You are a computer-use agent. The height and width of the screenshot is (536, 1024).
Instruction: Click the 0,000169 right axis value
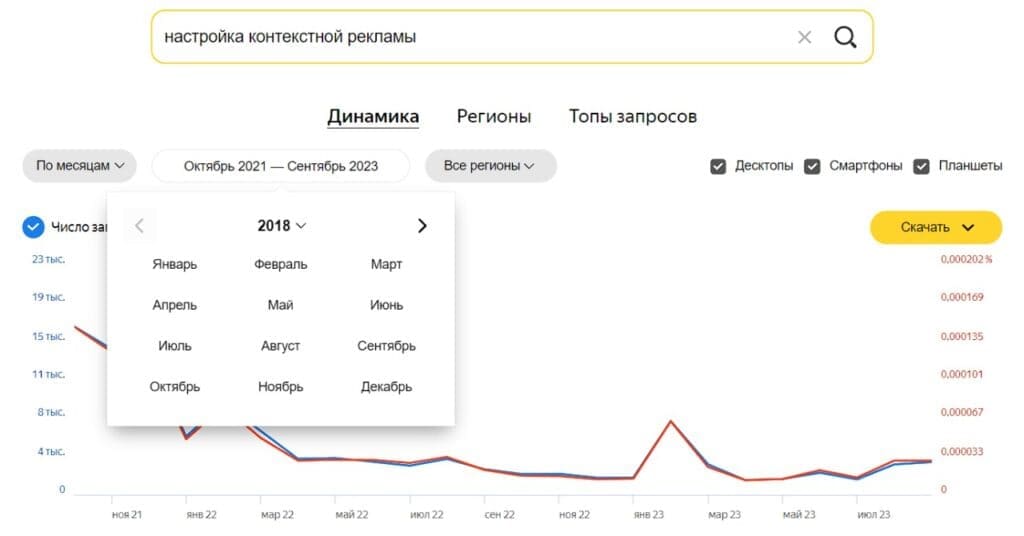click(x=962, y=297)
